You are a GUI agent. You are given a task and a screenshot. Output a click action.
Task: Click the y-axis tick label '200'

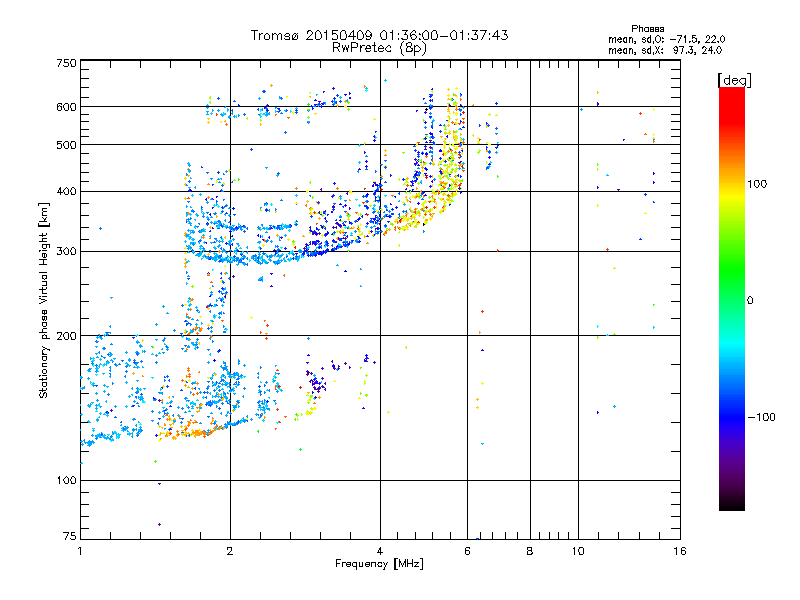(66, 336)
